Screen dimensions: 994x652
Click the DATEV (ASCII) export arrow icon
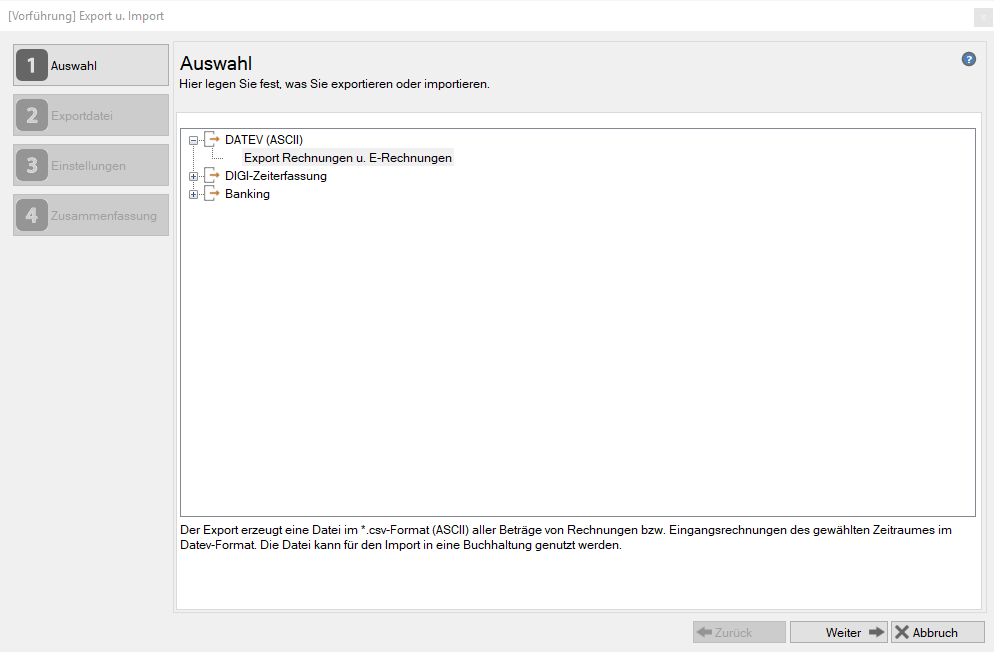click(212, 140)
